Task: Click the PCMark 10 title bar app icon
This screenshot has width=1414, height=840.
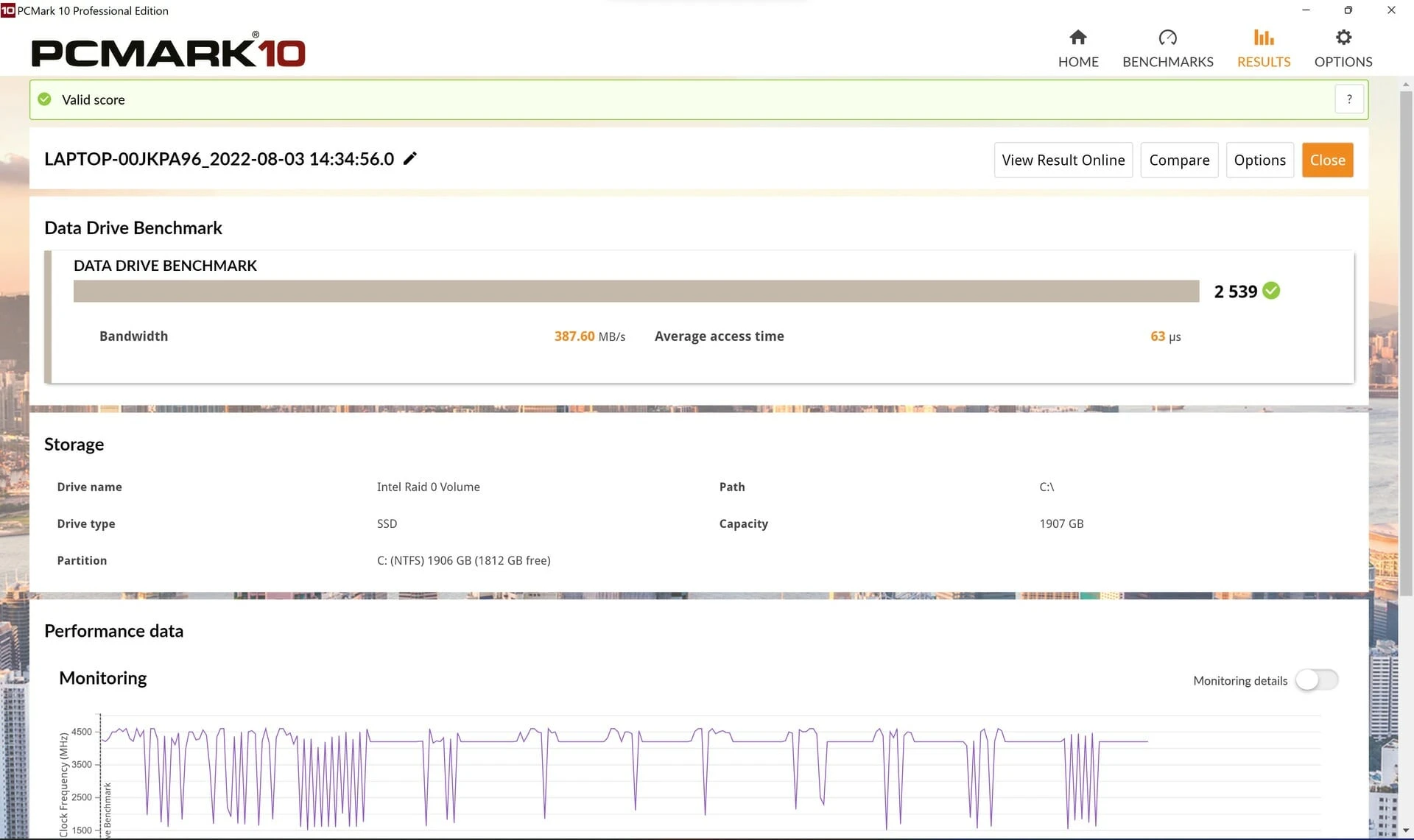Action: coord(7,10)
